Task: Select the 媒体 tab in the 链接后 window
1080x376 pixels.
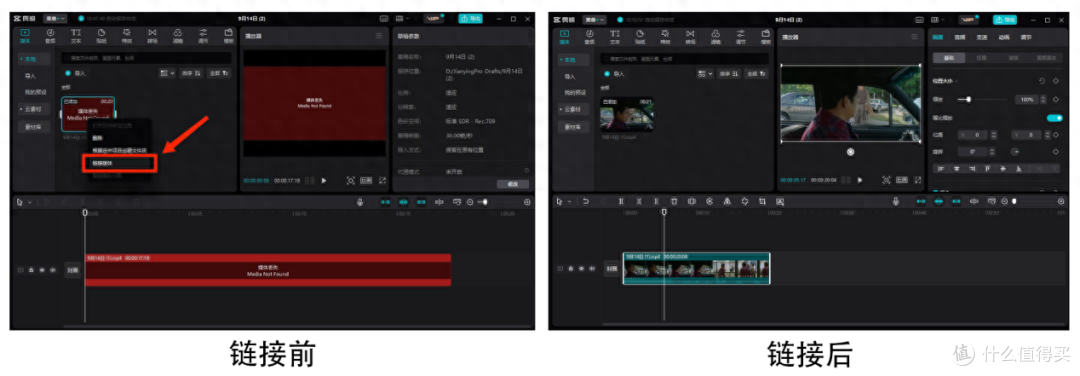Action: click(x=564, y=36)
